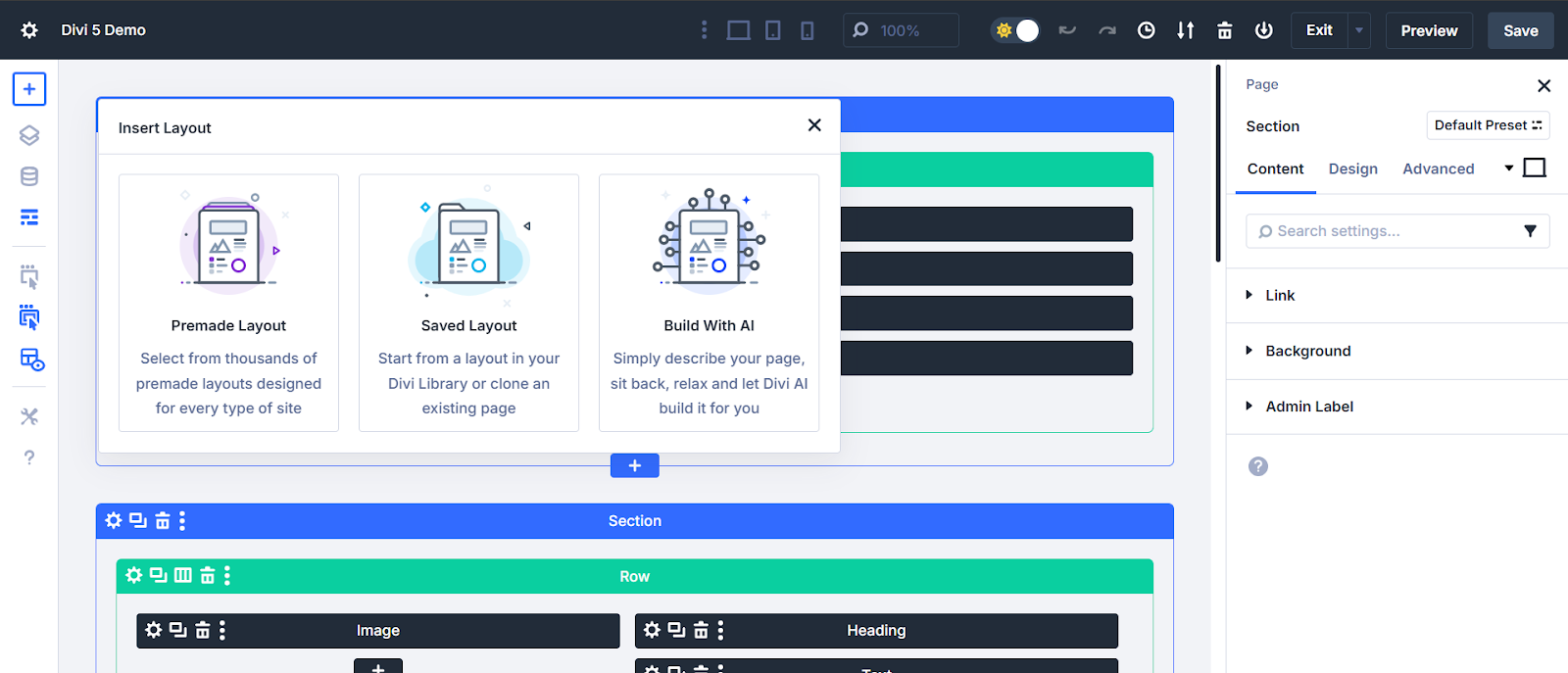
Task: Switch to the Advanced tab
Action: tap(1439, 168)
